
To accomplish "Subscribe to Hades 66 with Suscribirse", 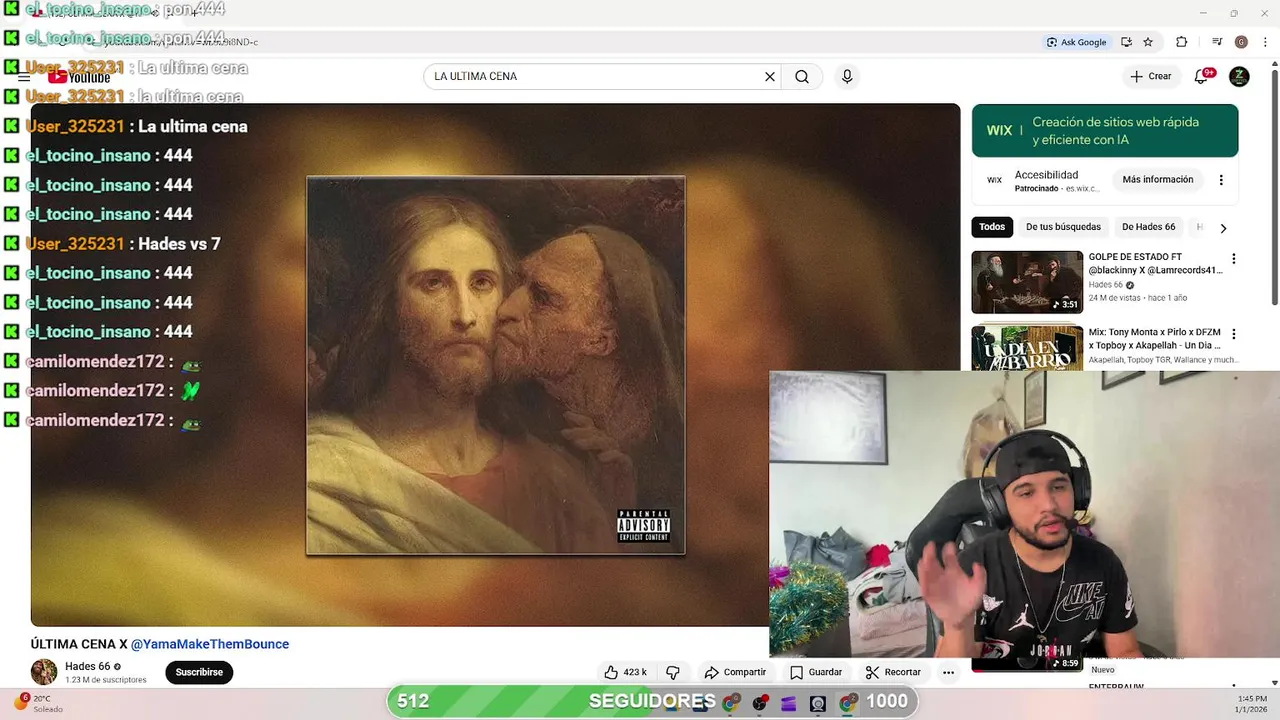I will pyautogui.click(x=199, y=672).
